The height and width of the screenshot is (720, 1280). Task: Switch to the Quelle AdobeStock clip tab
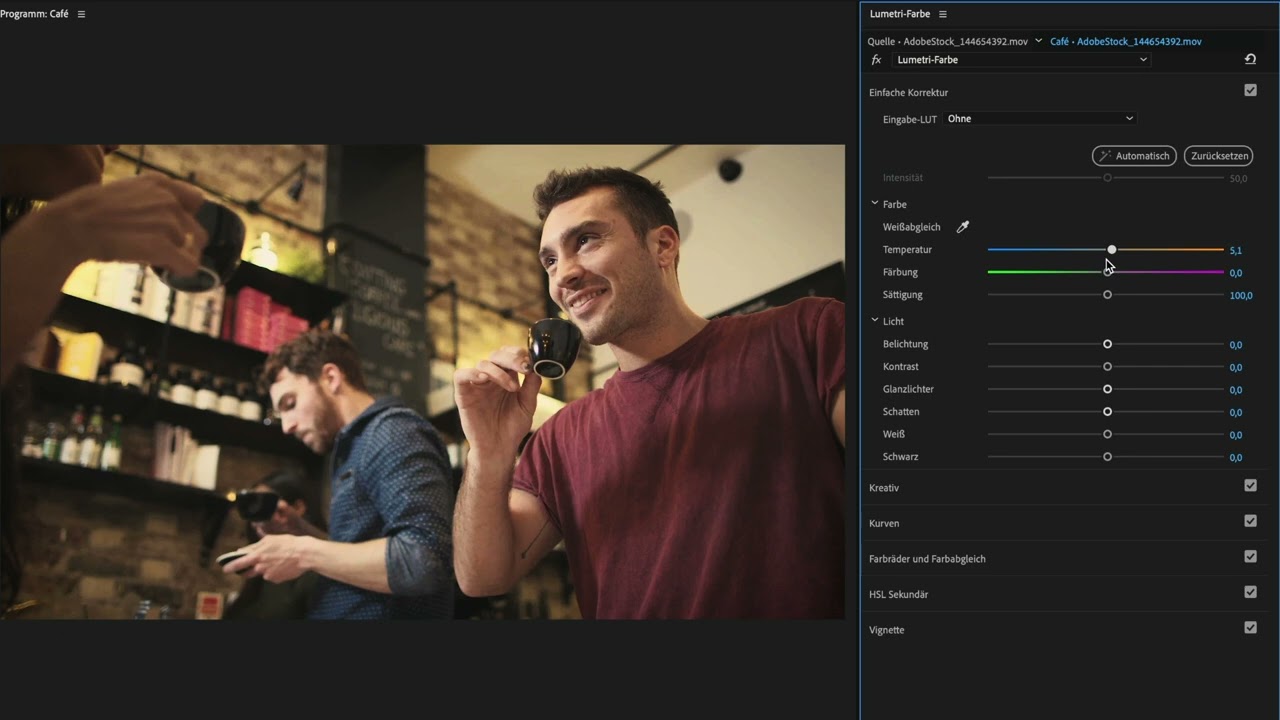click(x=948, y=42)
